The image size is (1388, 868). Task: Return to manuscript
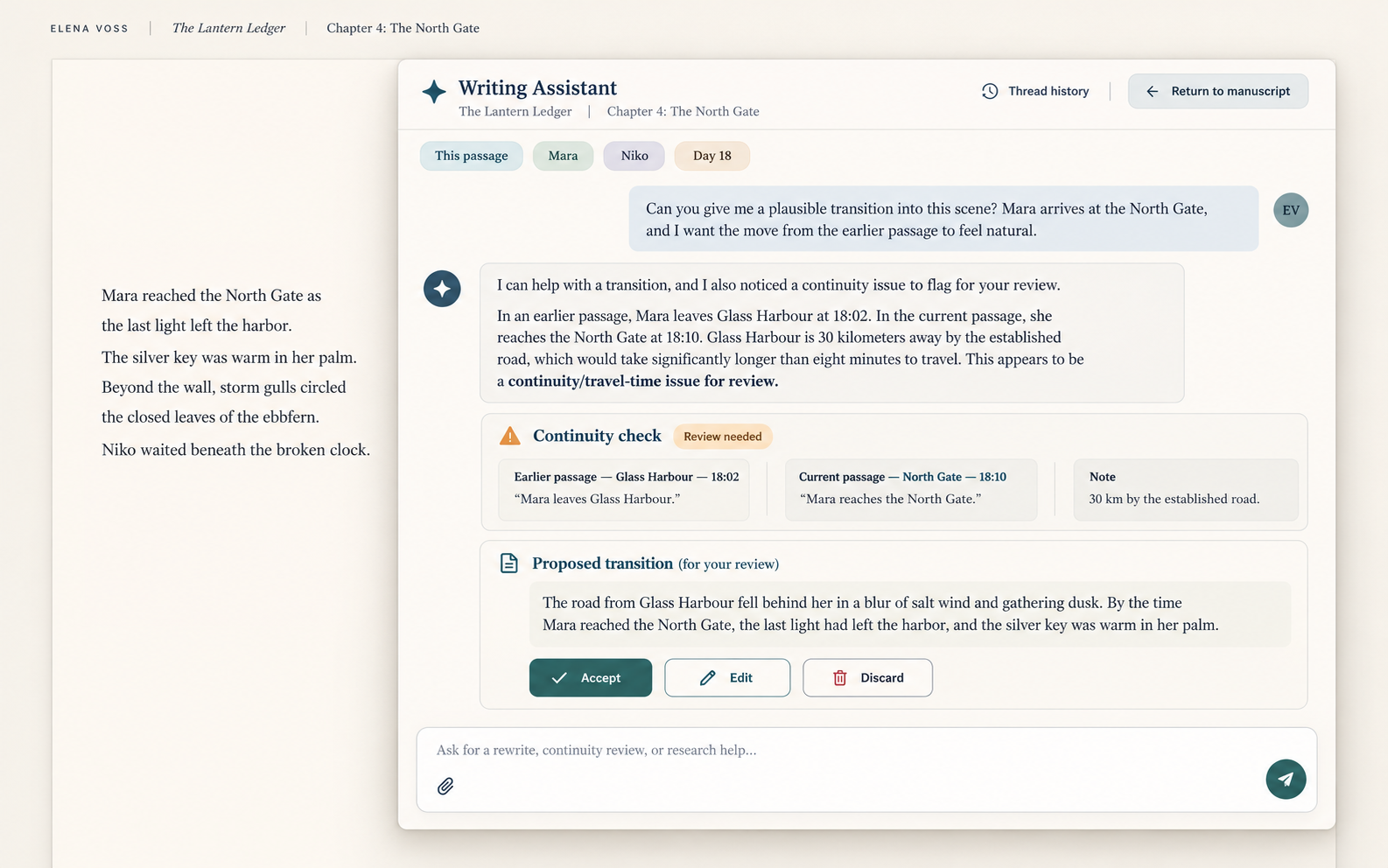[x=1218, y=91]
